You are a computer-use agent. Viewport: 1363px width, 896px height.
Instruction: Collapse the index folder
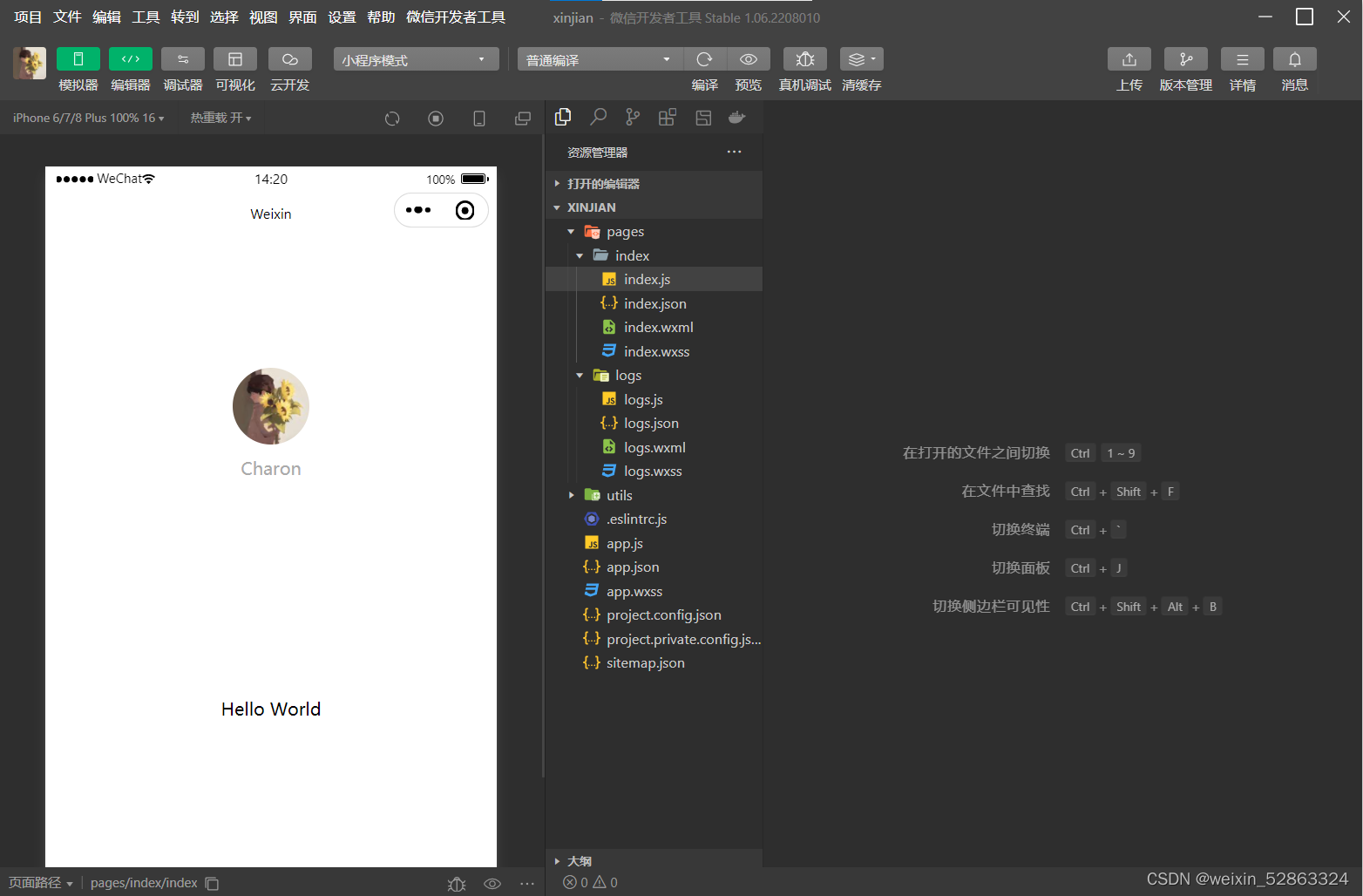tap(654, 255)
